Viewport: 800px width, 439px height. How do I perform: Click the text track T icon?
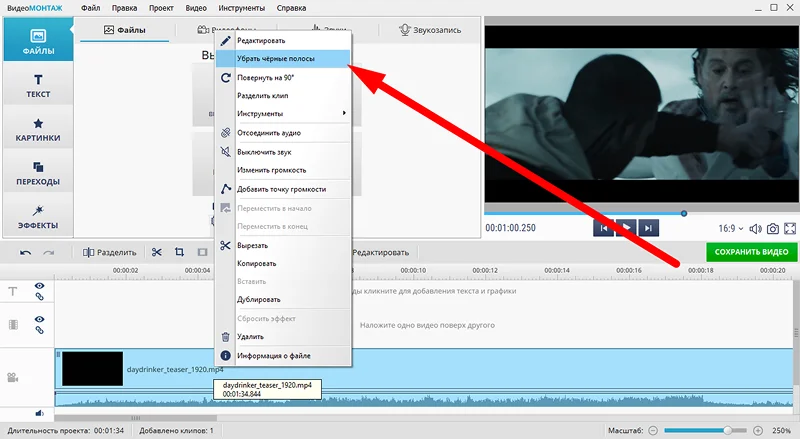[x=13, y=291]
